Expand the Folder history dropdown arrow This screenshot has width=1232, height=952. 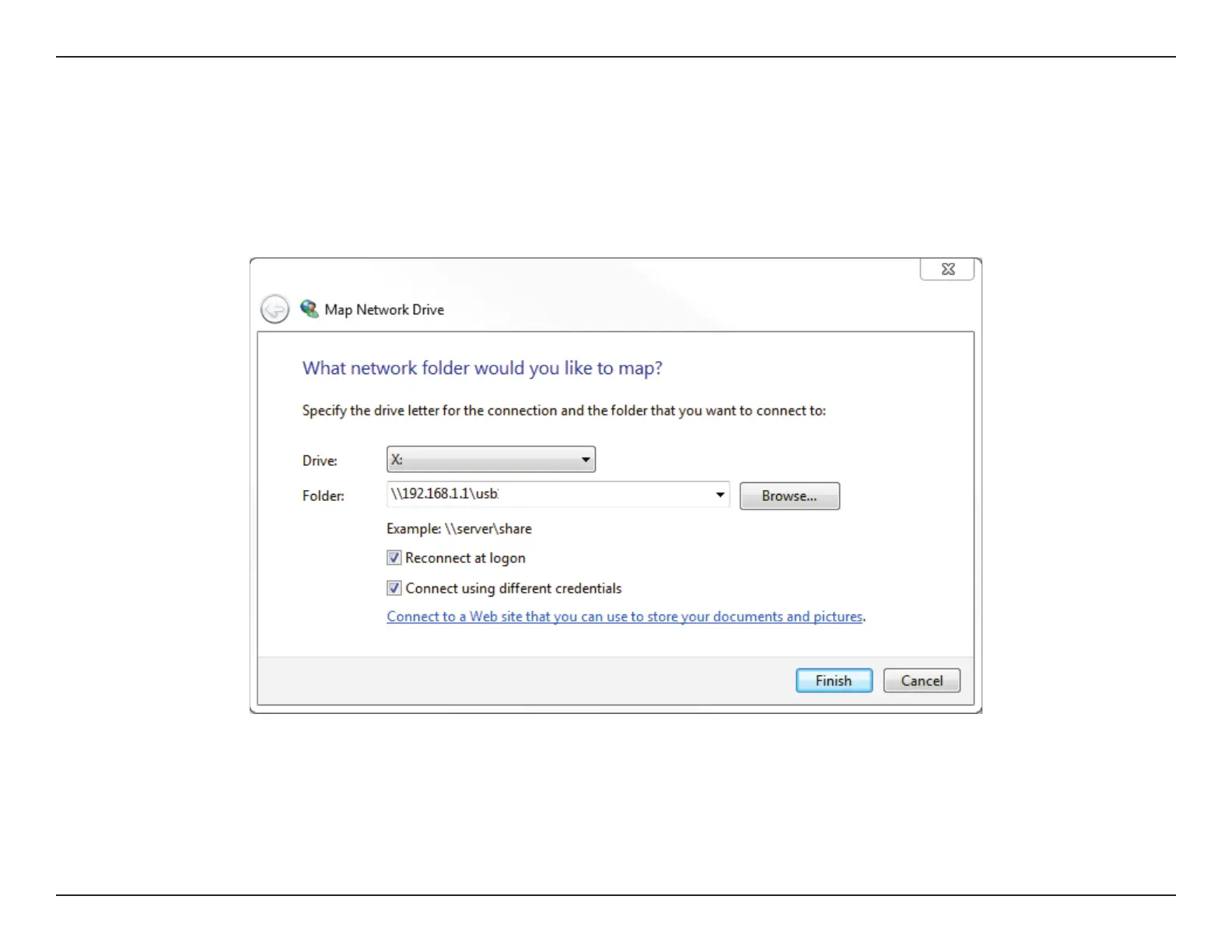point(720,495)
